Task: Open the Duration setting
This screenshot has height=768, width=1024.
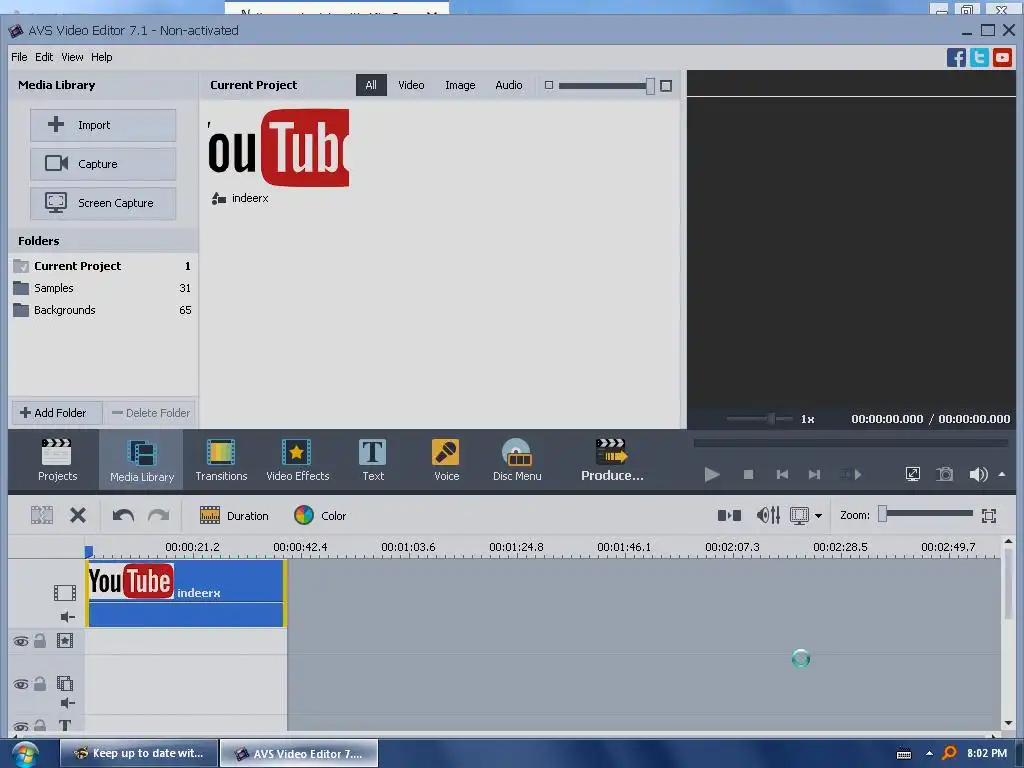Action: point(234,516)
